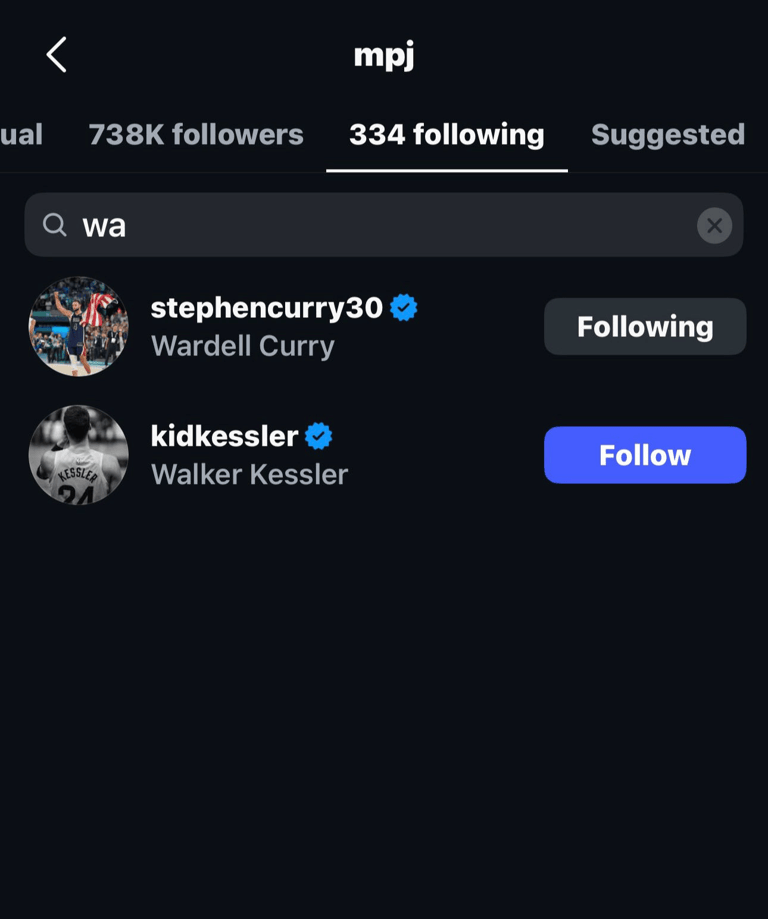Screen dimensions: 768x919
Task: Switch to the 738K followers tab
Action: point(196,135)
